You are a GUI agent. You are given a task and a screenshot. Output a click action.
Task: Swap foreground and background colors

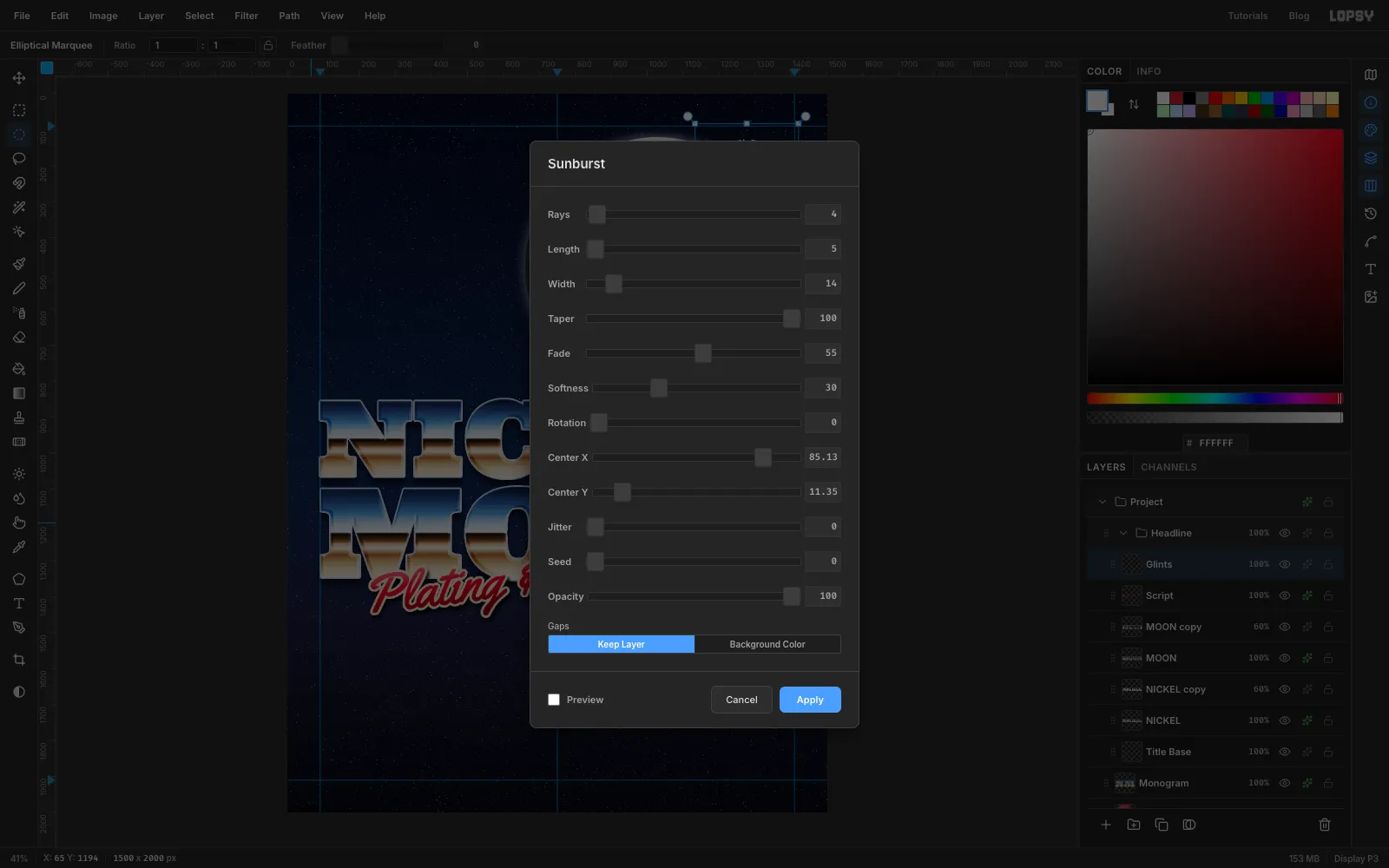[x=1134, y=104]
